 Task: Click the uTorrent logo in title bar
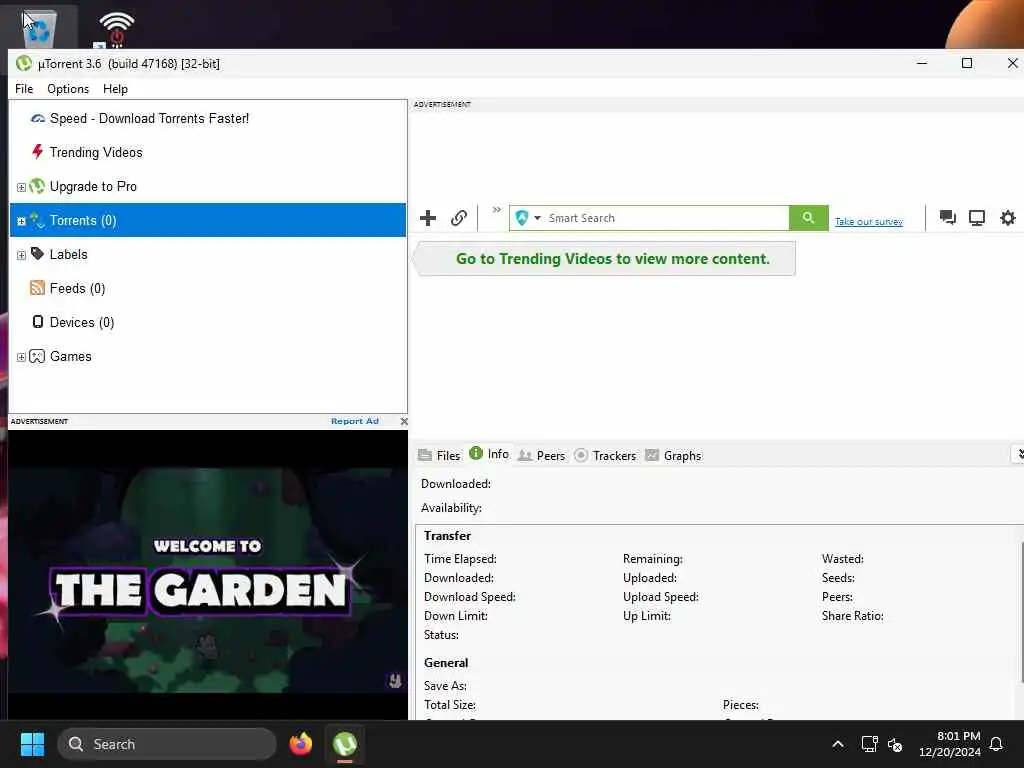click(x=24, y=63)
